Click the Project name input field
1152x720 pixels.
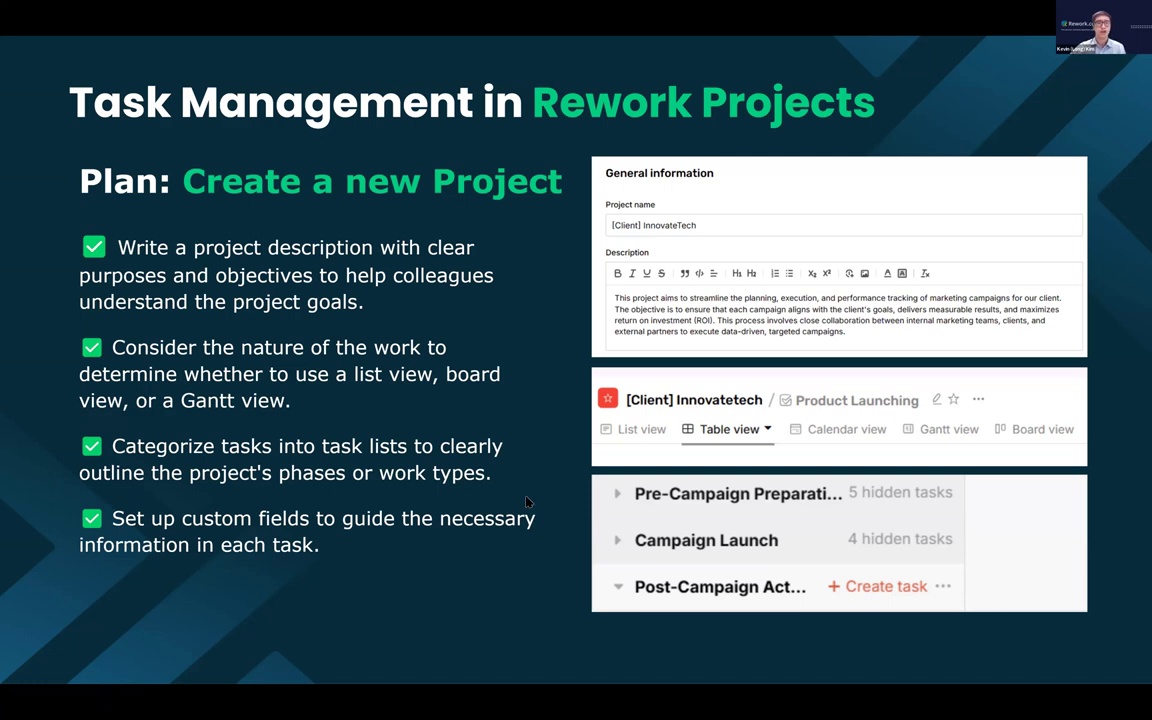(x=843, y=225)
